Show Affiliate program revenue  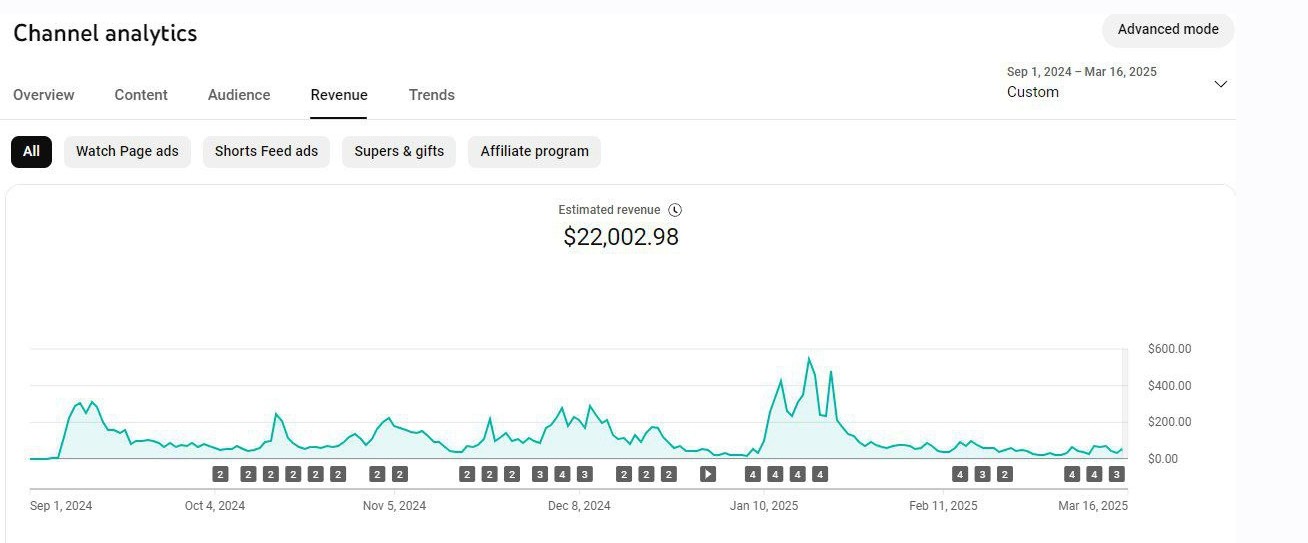point(534,152)
